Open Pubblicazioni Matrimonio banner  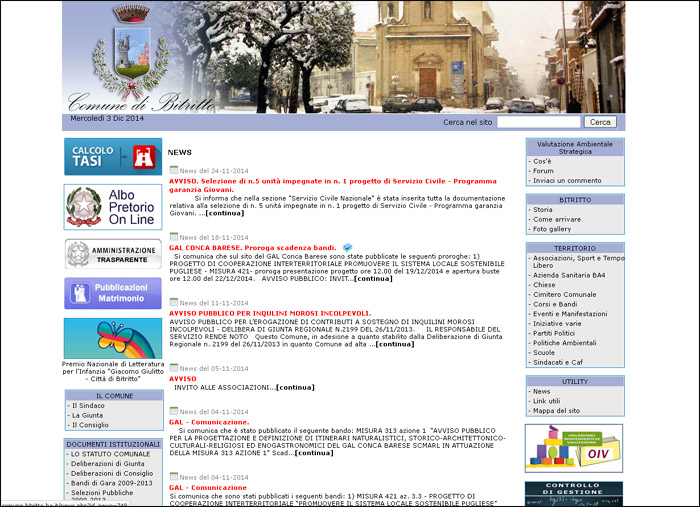(113, 293)
